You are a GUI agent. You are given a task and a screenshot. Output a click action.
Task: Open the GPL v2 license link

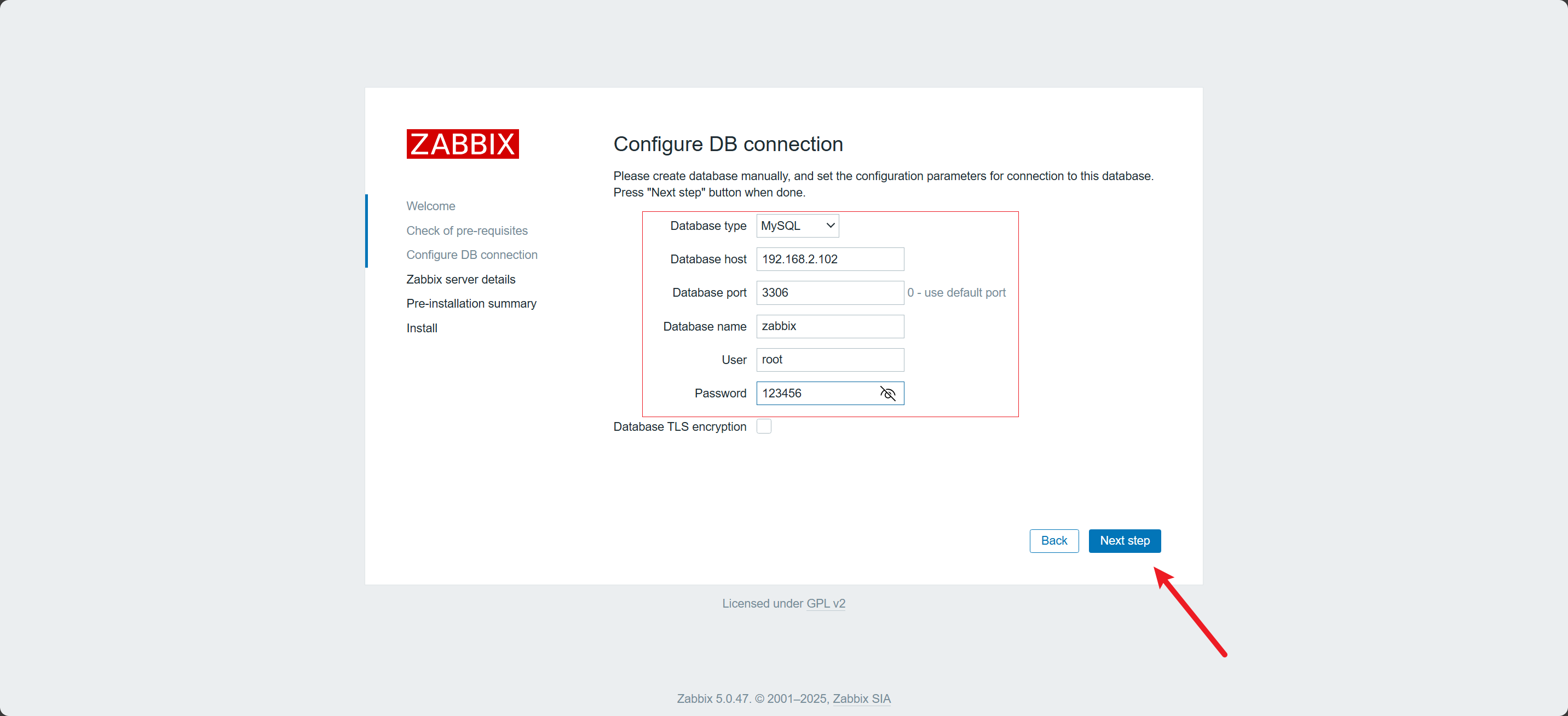(x=826, y=603)
